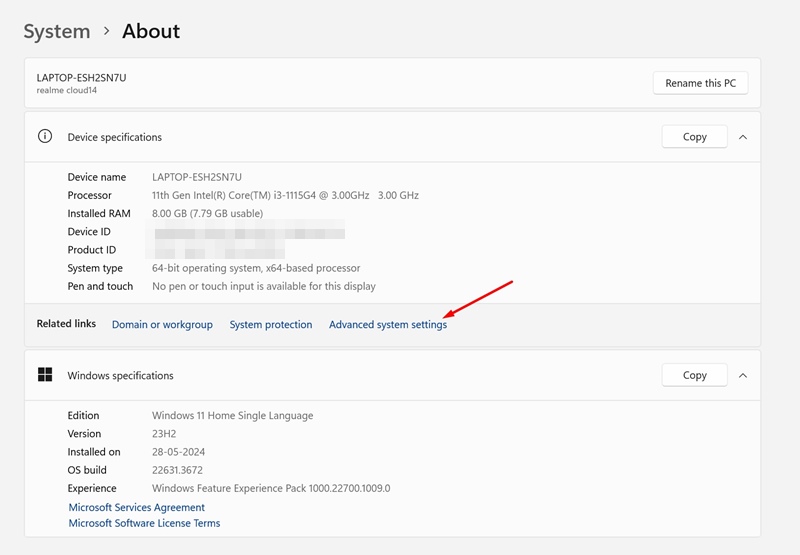This screenshot has height=555, width=800.
Task: Open System protection link
Action: pos(271,325)
